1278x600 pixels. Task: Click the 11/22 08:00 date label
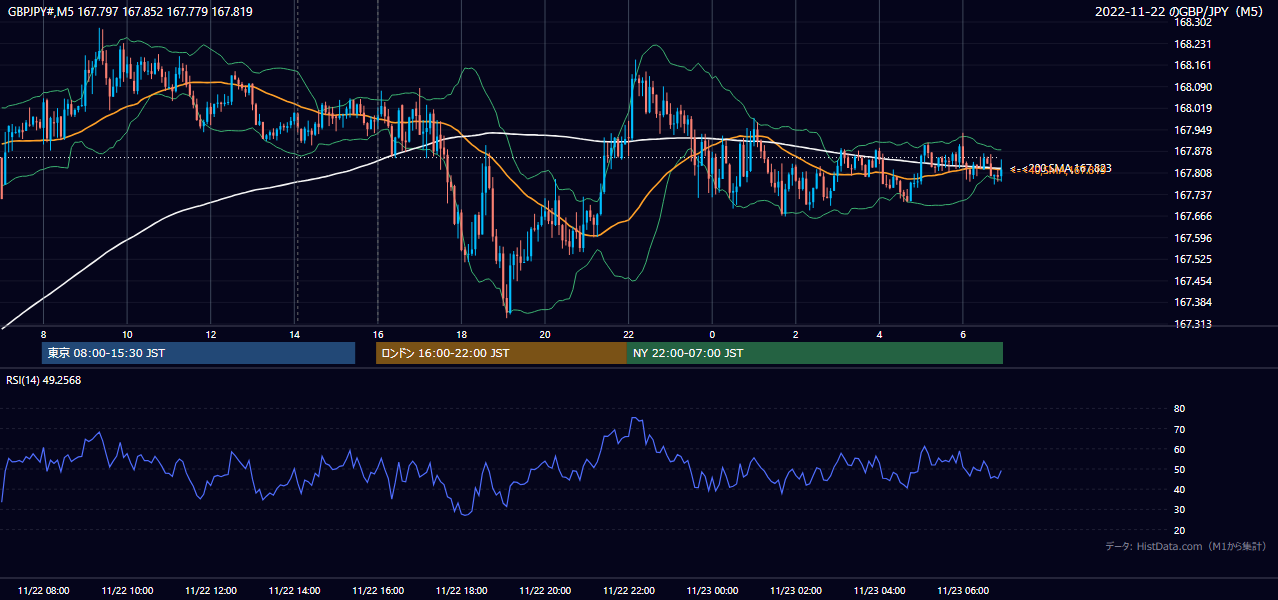tap(44, 591)
